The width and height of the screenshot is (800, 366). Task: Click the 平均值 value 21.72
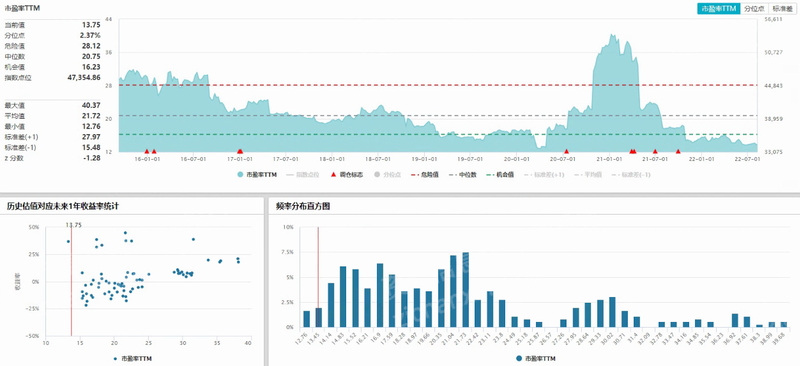(x=91, y=116)
